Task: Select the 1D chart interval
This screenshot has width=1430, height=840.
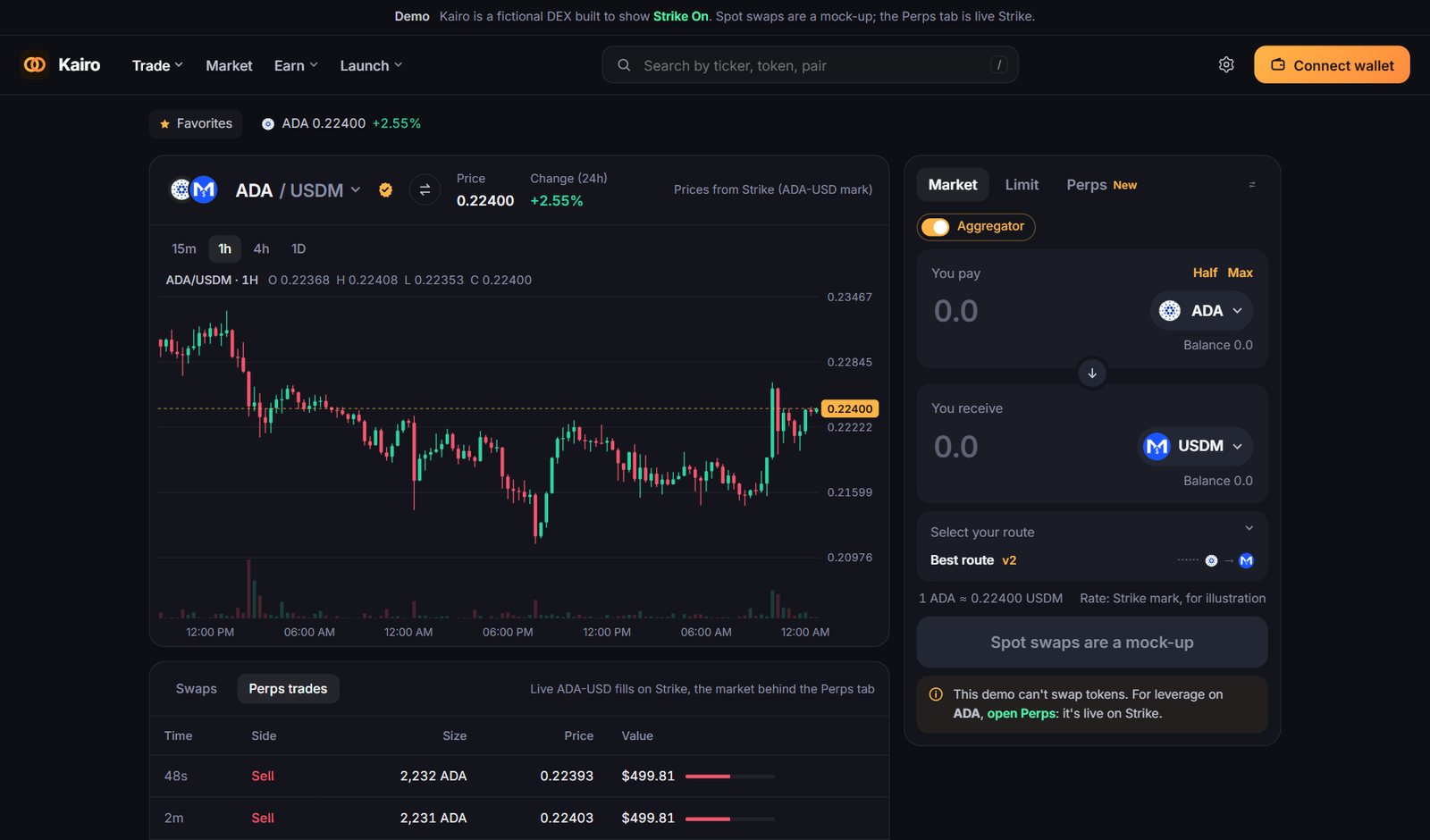Action: (x=299, y=248)
